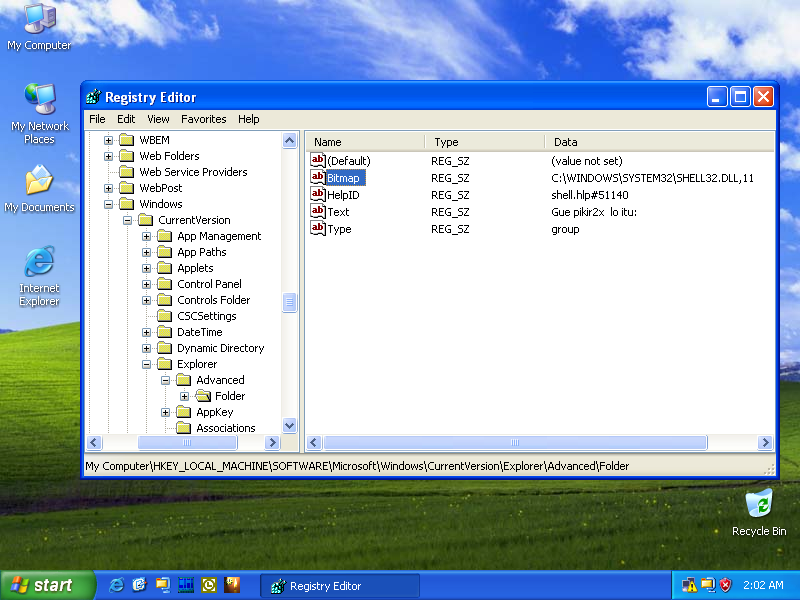800x600 pixels.
Task: Click the Web Service Providers folder icon
Action: [127, 172]
